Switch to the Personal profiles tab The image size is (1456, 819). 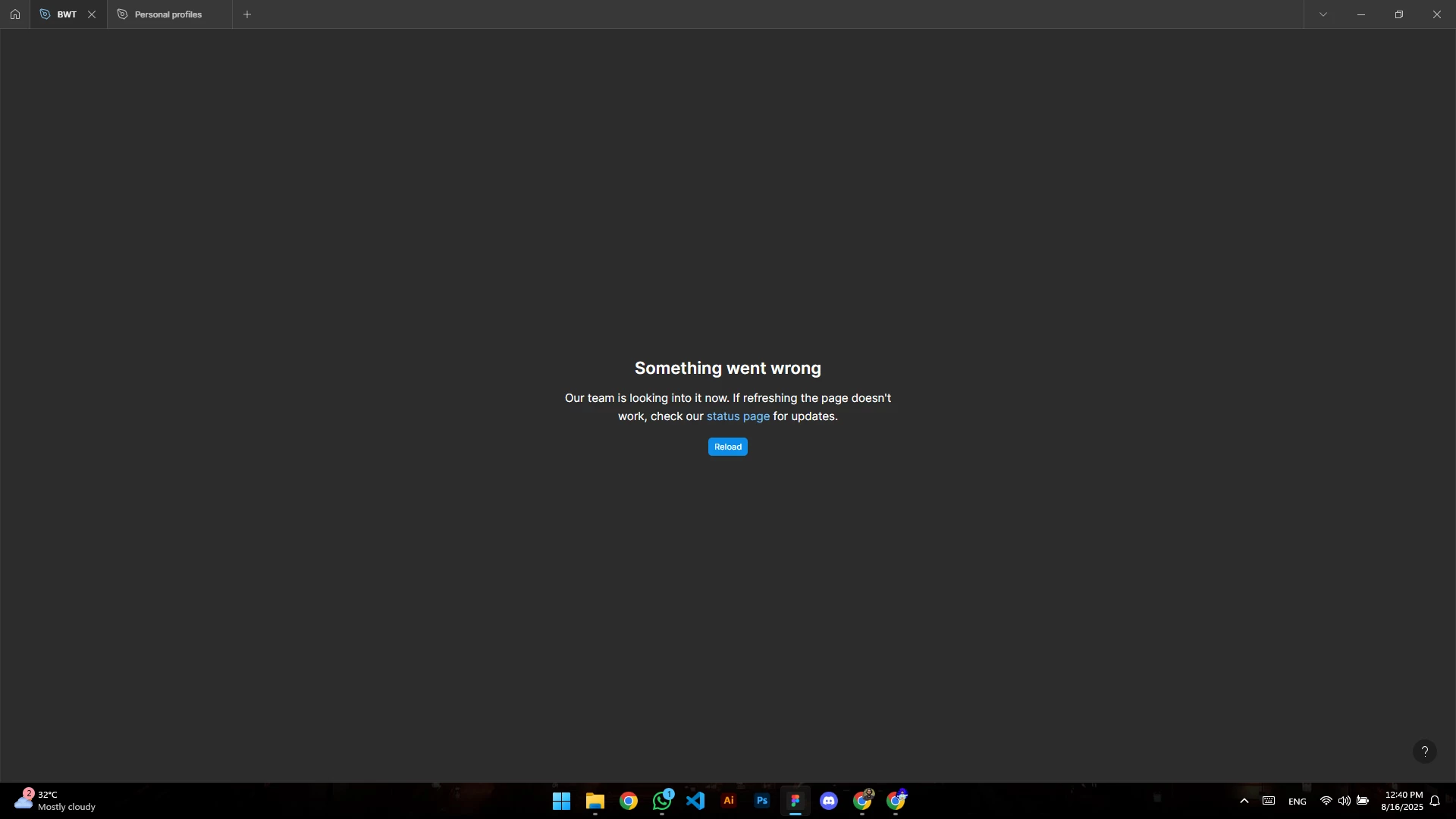click(x=168, y=14)
